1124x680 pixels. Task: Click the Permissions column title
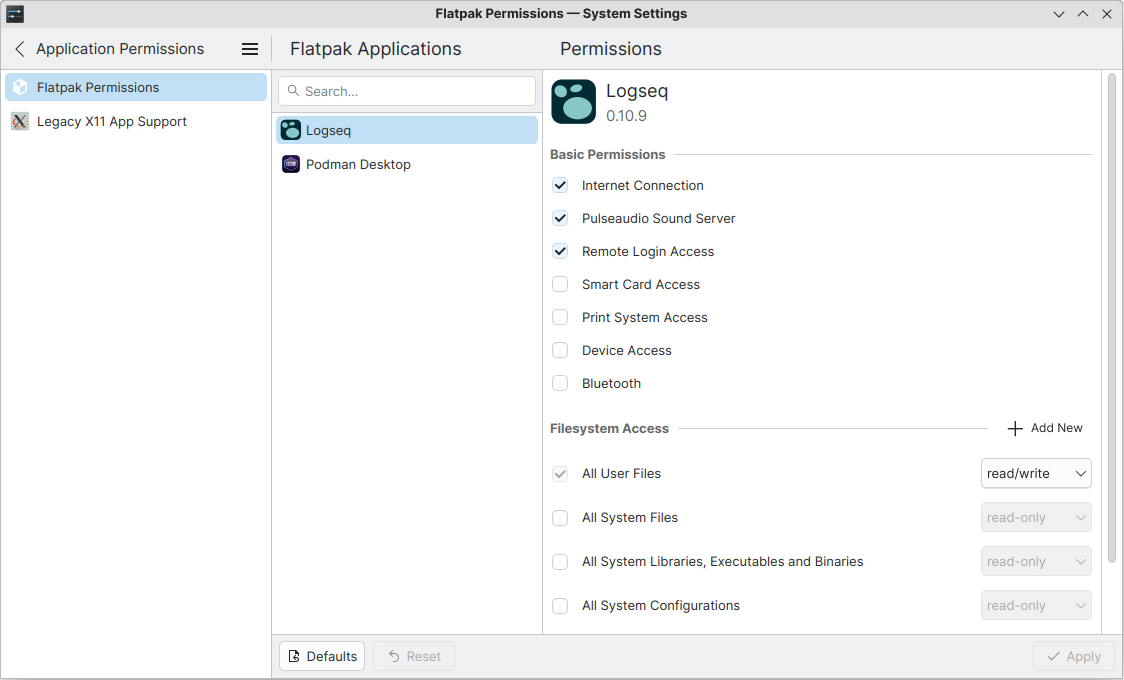coord(611,49)
